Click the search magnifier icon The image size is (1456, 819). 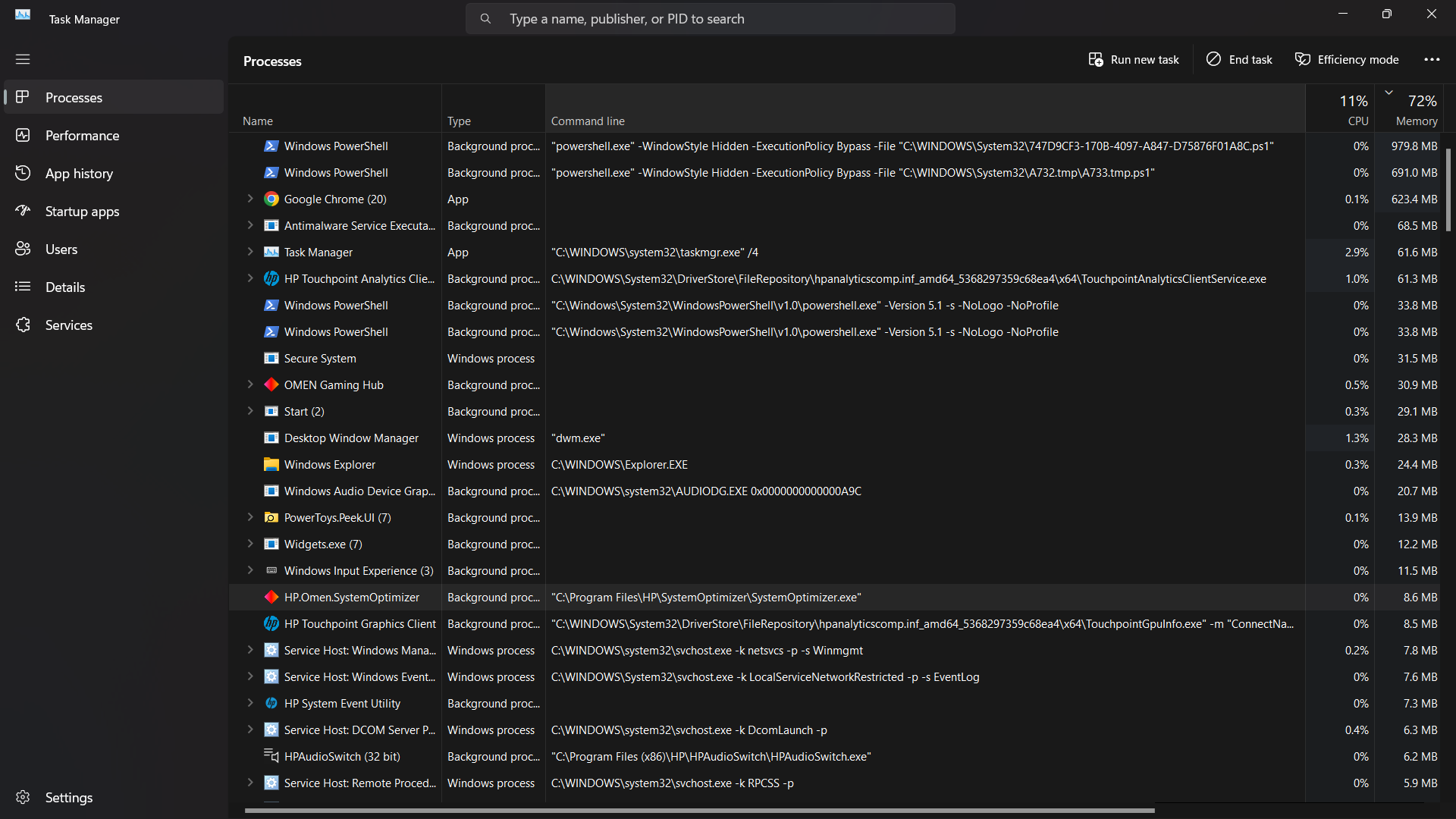(485, 19)
